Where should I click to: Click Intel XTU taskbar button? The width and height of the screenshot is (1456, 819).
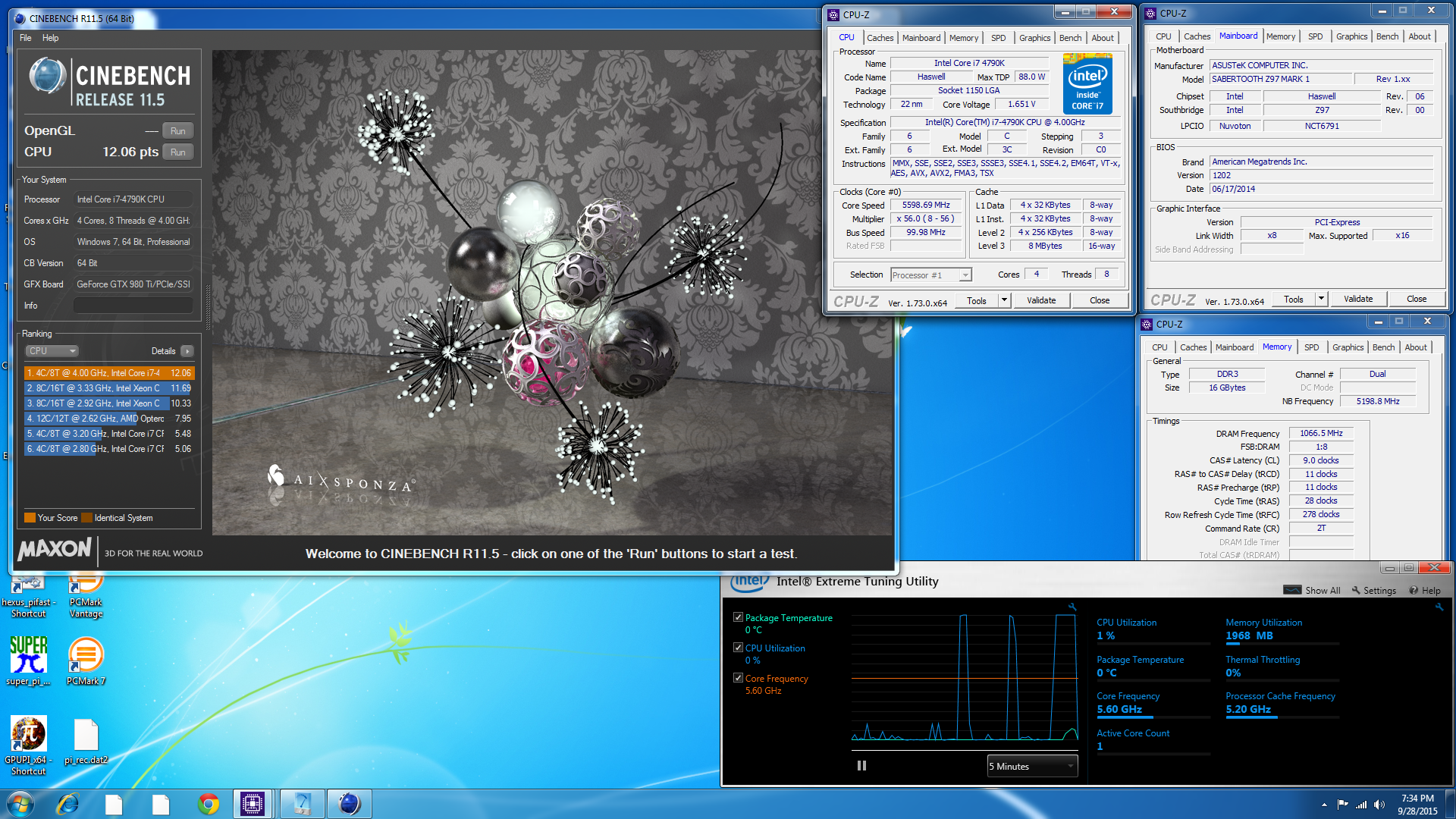pyautogui.click(x=302, y=804)
